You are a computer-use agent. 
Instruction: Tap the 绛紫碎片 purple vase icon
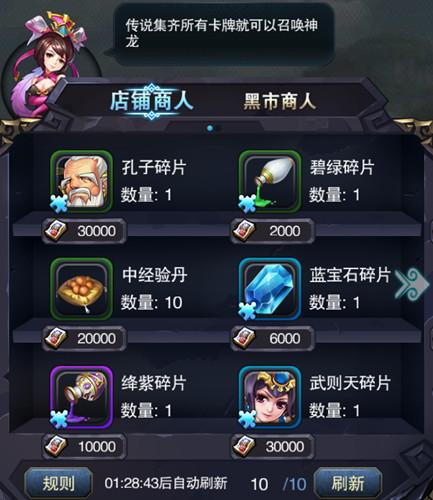coord(81,397)
